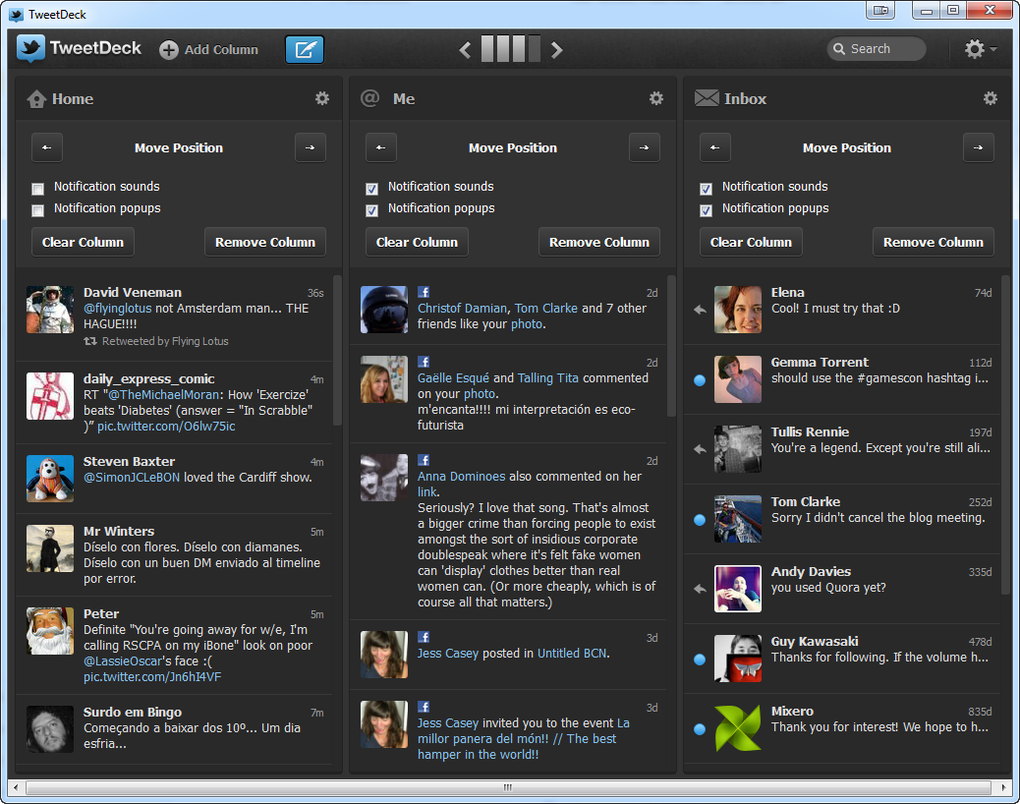Remove Column for the Home column
The image size is (1020, 804).
[265, 242]
